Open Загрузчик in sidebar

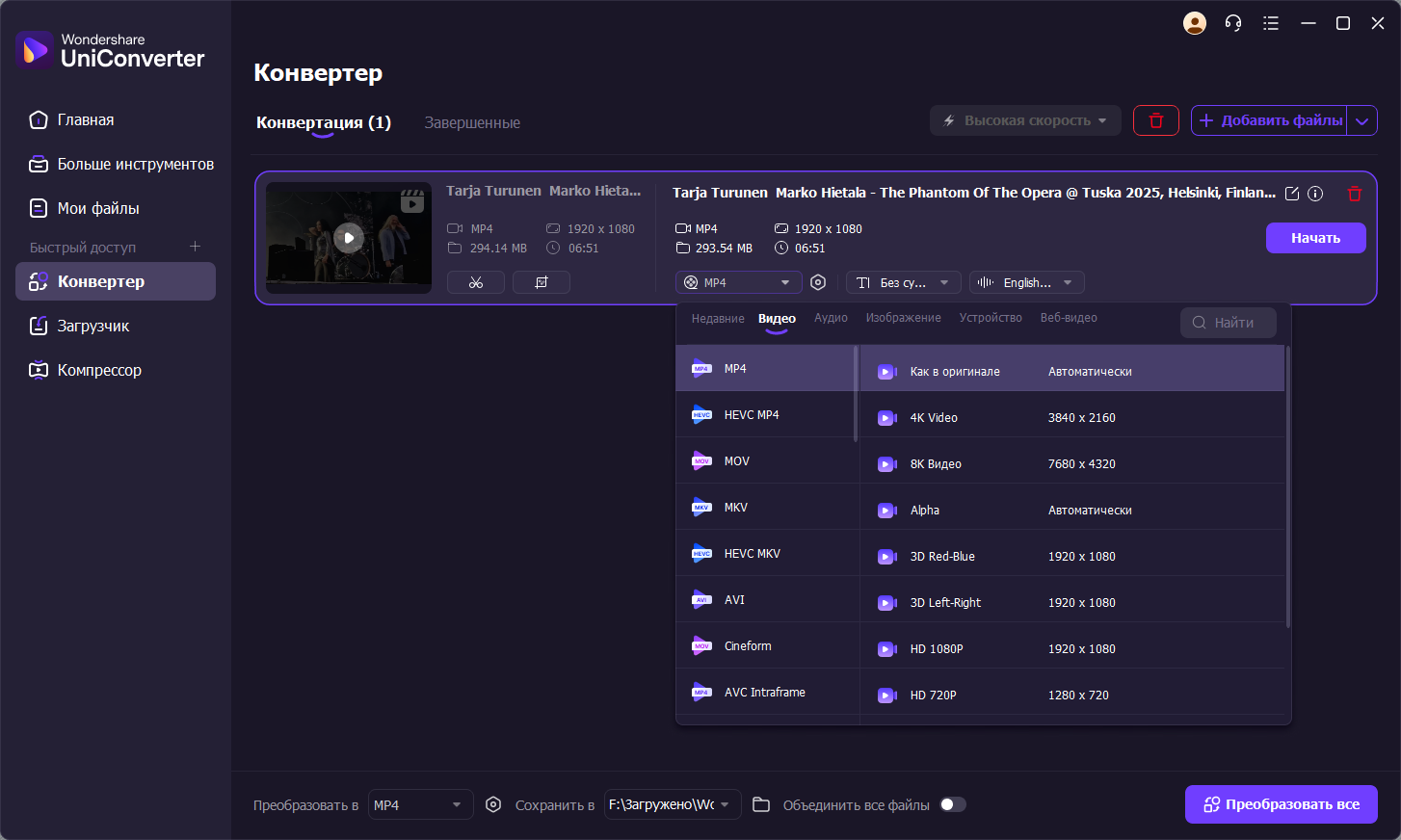(x=116, y=326)
